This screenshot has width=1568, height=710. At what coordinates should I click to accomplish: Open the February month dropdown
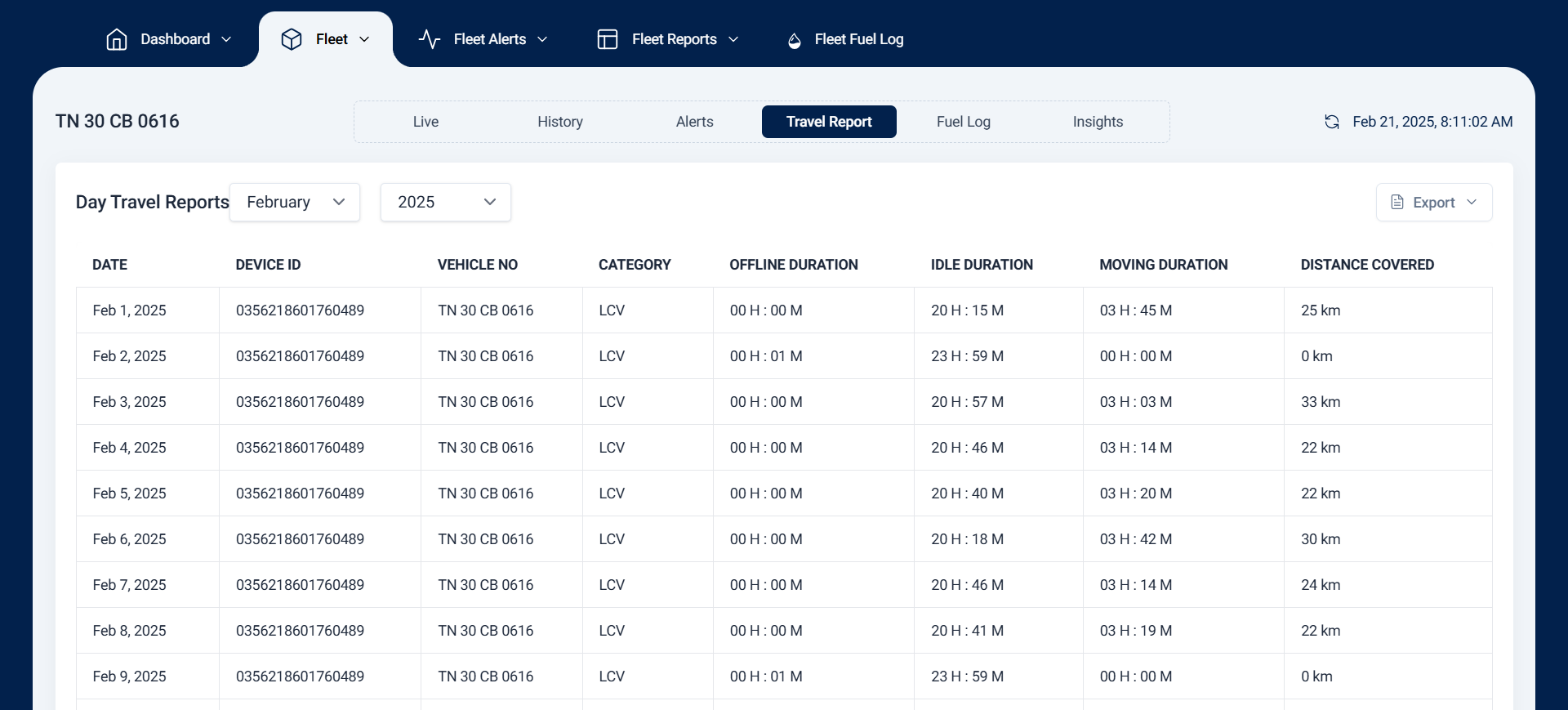click(x=295, y=202)
